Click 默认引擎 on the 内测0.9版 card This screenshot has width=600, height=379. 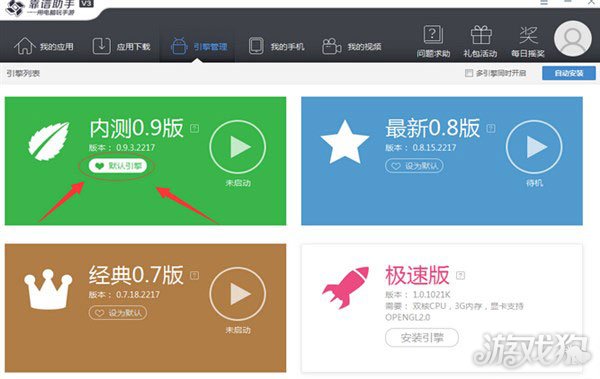(x=118, y=166)
